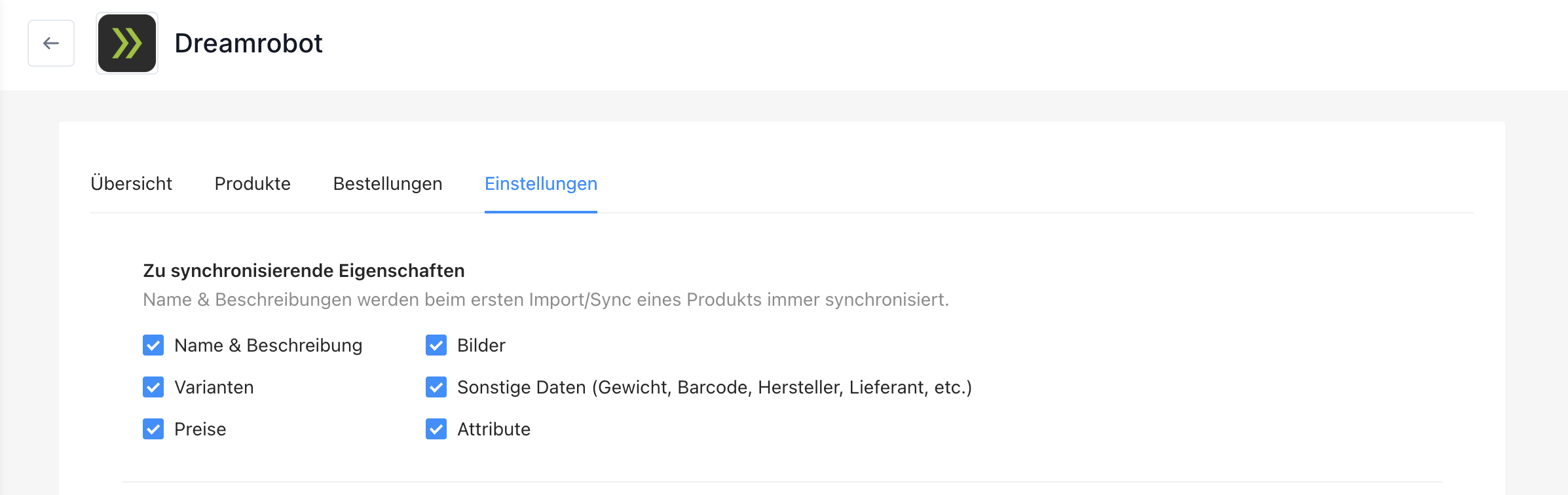Image resolution: width=1568 pixels, height=495 pixels.
Task: Switch to the Produkte tab
Action: coord(252,183)
